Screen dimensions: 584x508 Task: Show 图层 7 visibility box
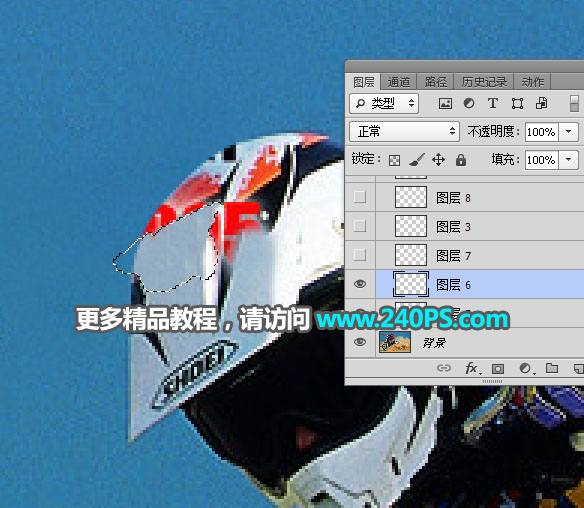[360, 255]
